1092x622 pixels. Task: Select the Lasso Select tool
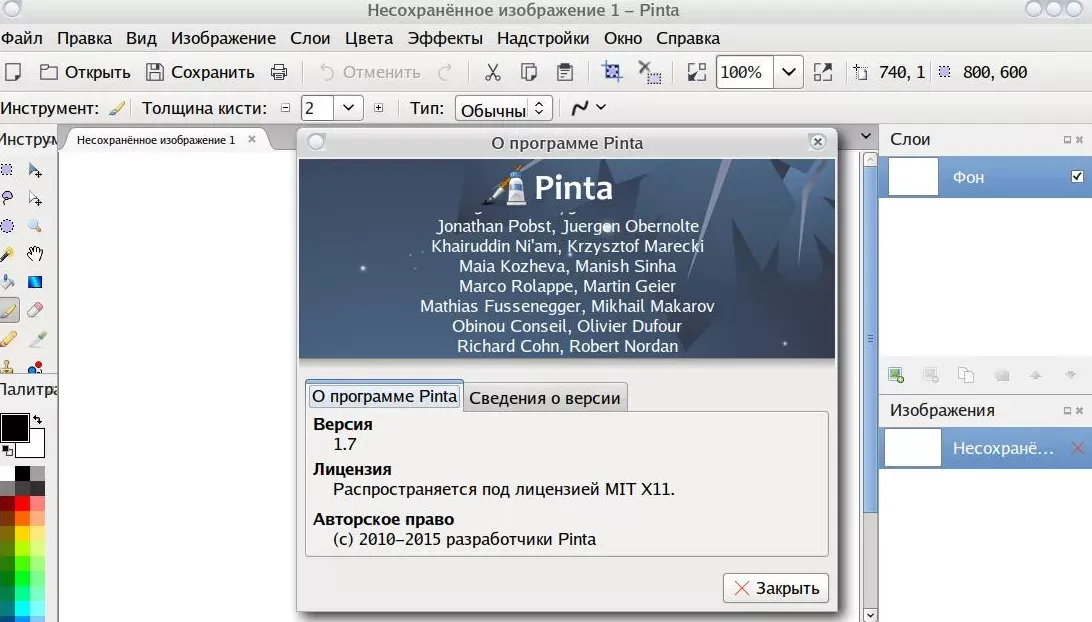7,199
